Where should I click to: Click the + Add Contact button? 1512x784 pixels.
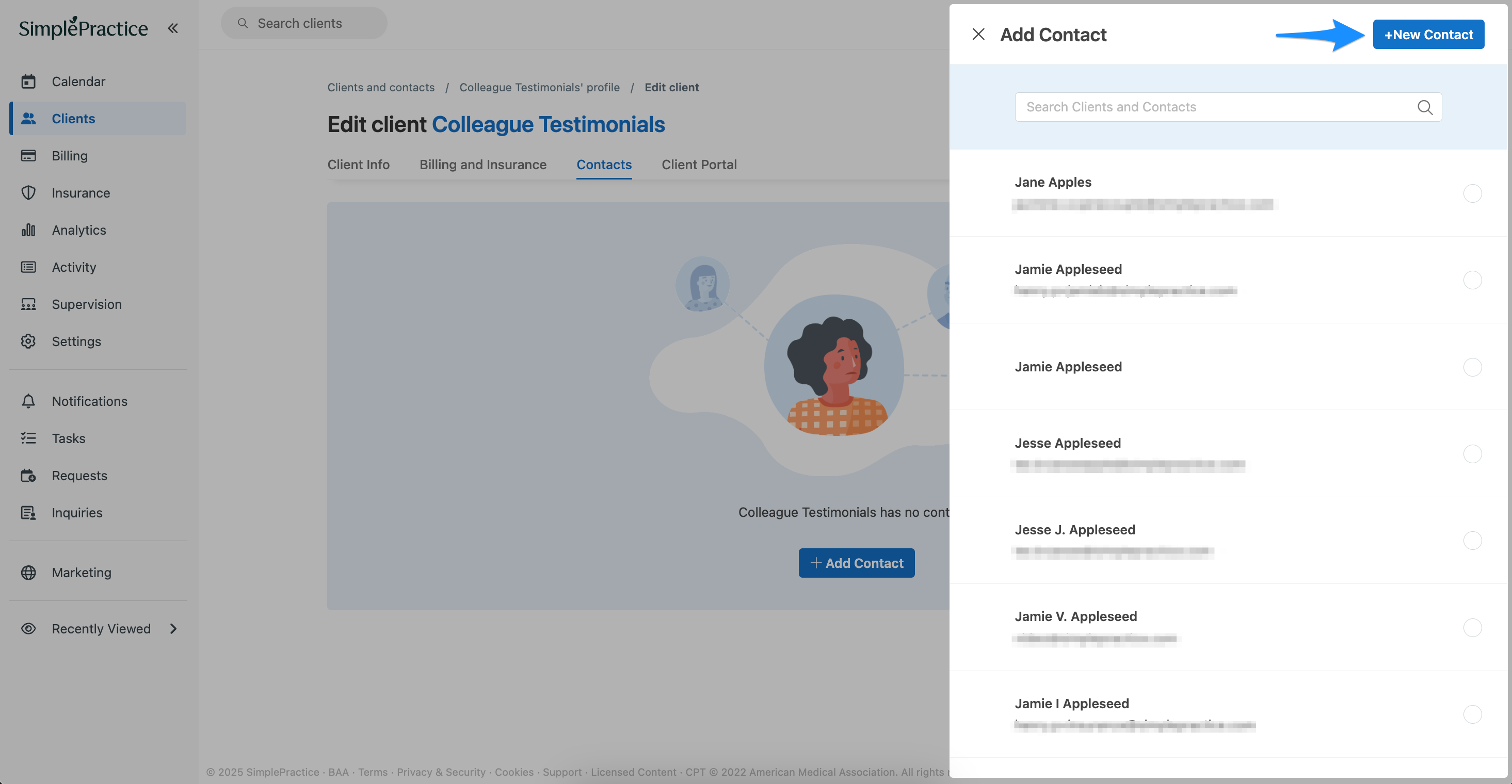(856, 563)
